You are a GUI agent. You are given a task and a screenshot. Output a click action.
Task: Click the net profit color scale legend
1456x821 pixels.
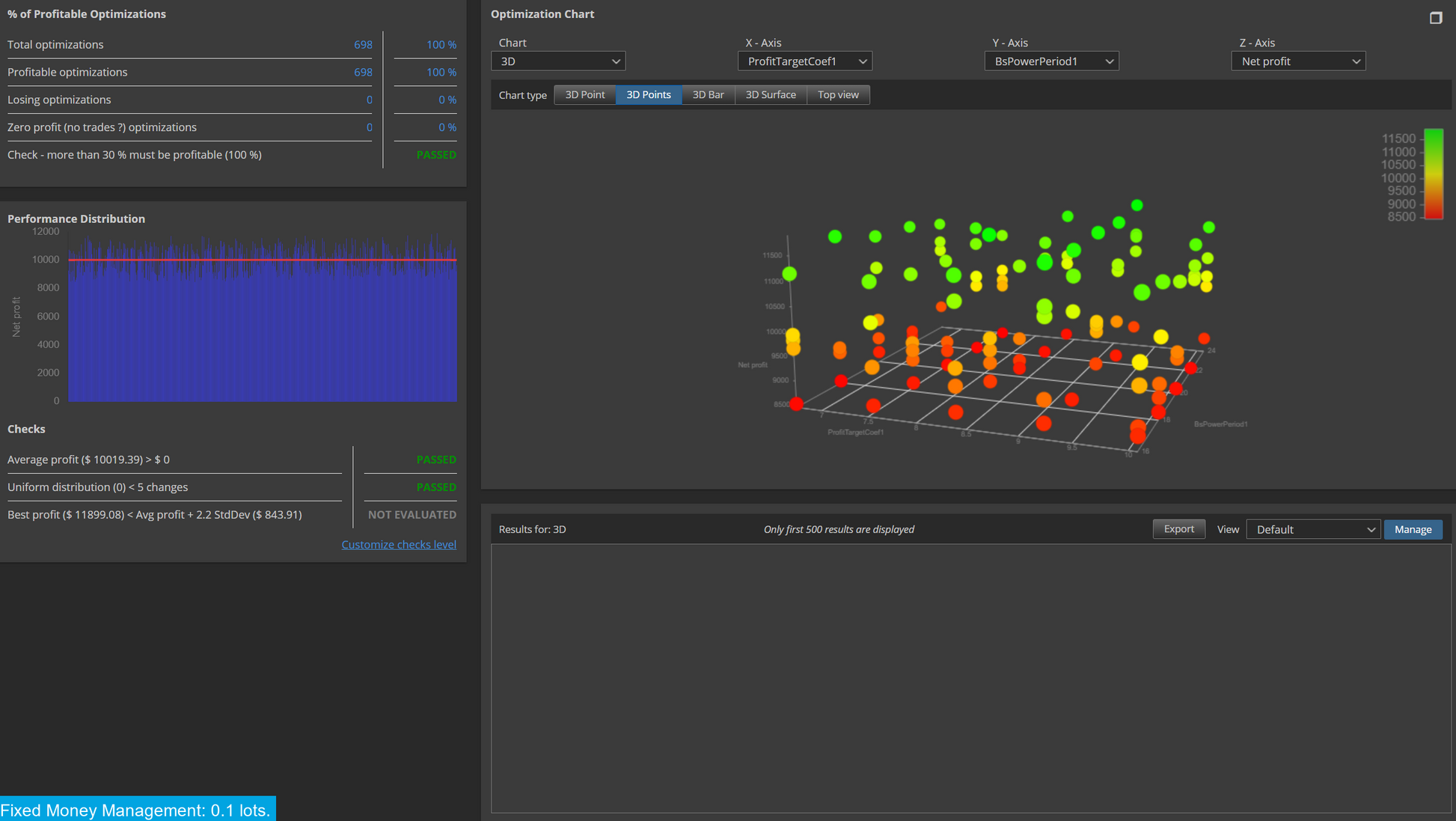point(1433,174)
